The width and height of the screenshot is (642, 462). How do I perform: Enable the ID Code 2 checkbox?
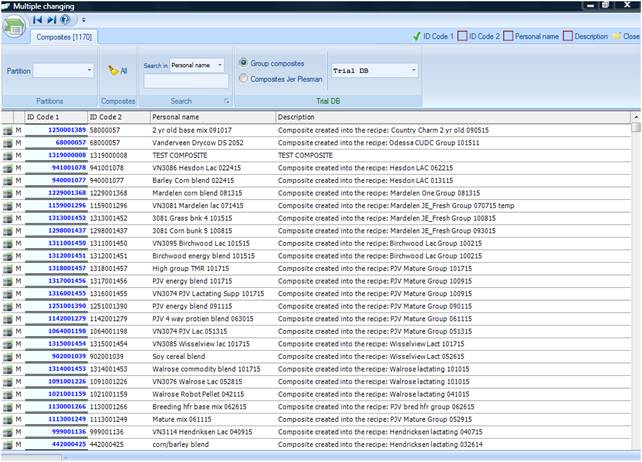[x=462, y=36]
